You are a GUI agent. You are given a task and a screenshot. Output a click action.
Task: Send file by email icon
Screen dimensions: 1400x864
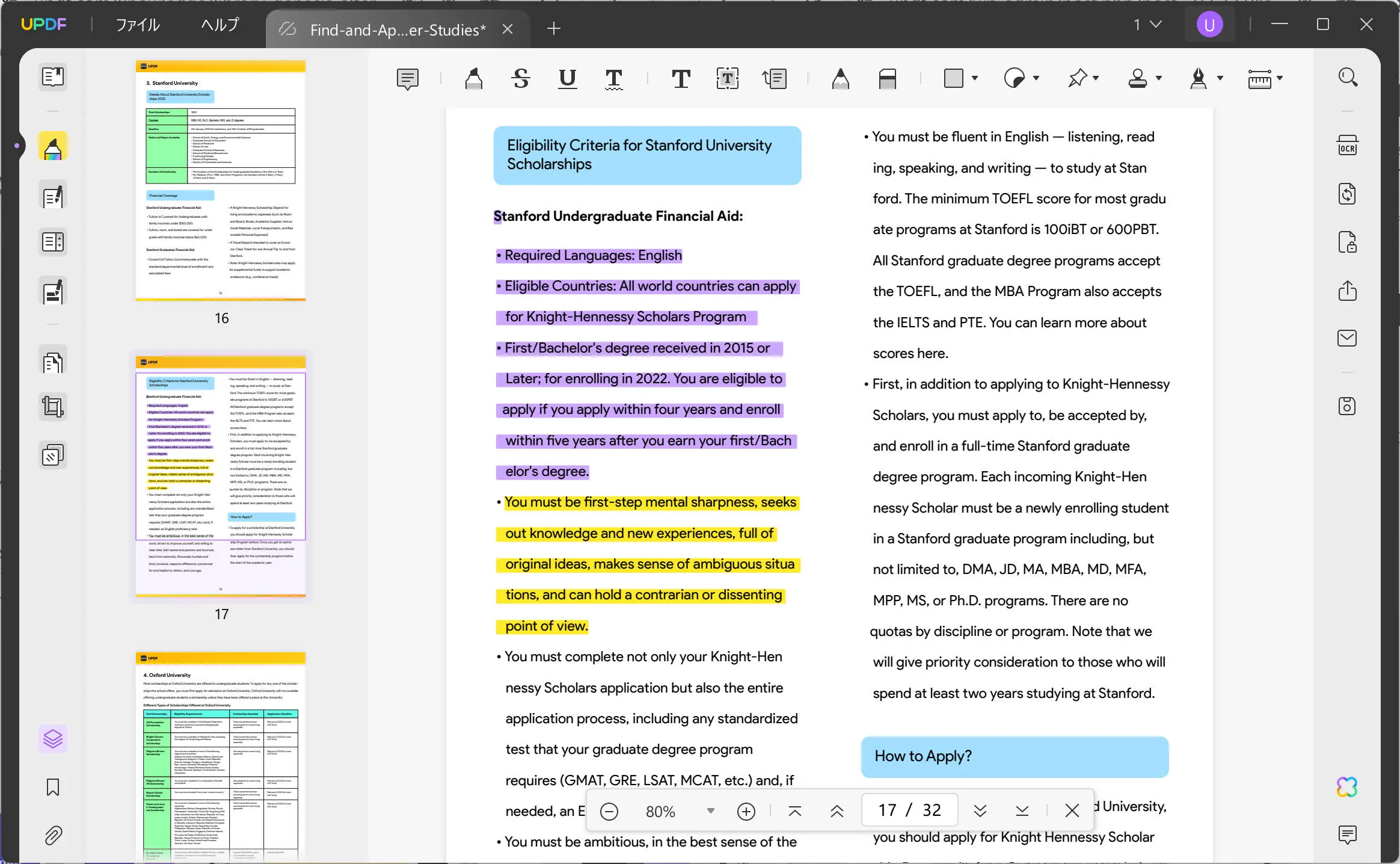tap(1347, 338)
